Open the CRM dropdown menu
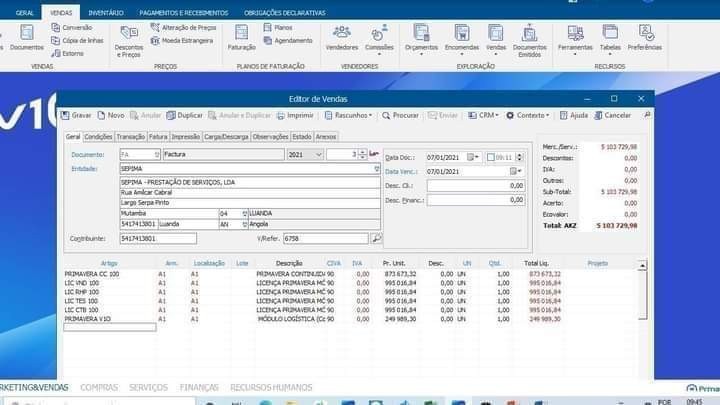Image resolution: width=720 pixels, height=405 pixels. point(483,115)
